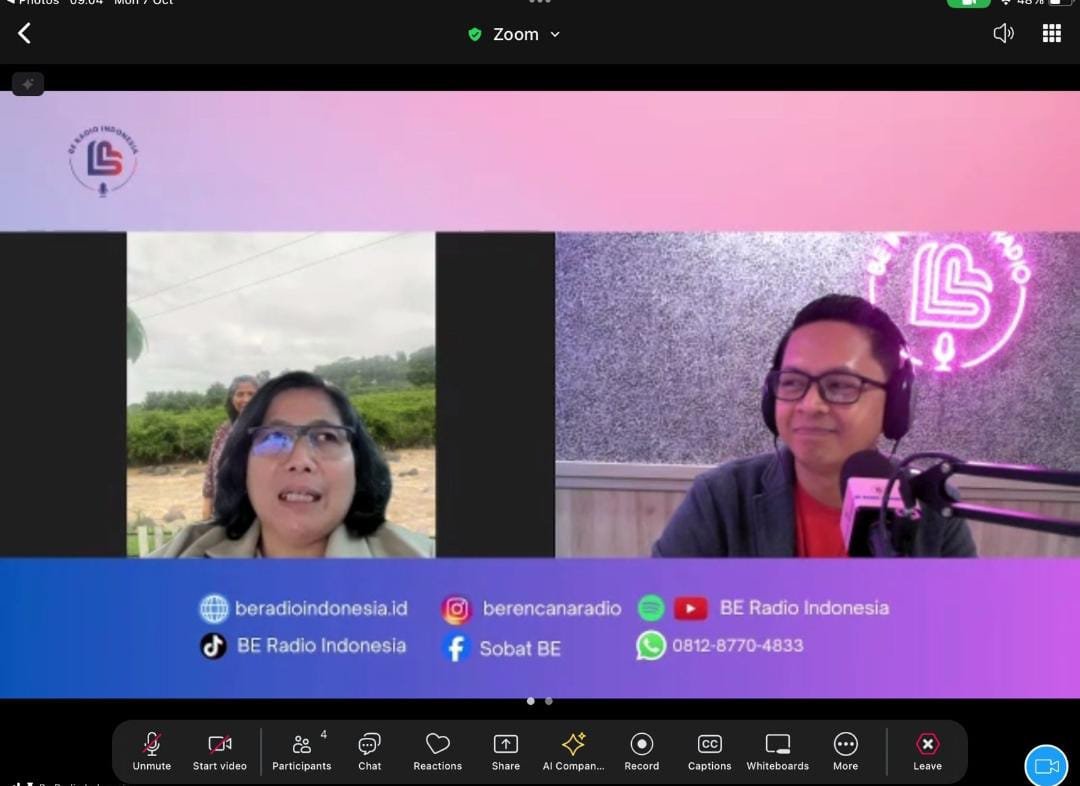The height and width of the screenshot is (786, 1080).
Task: Unmute the microphone
Action: (152, 751)
